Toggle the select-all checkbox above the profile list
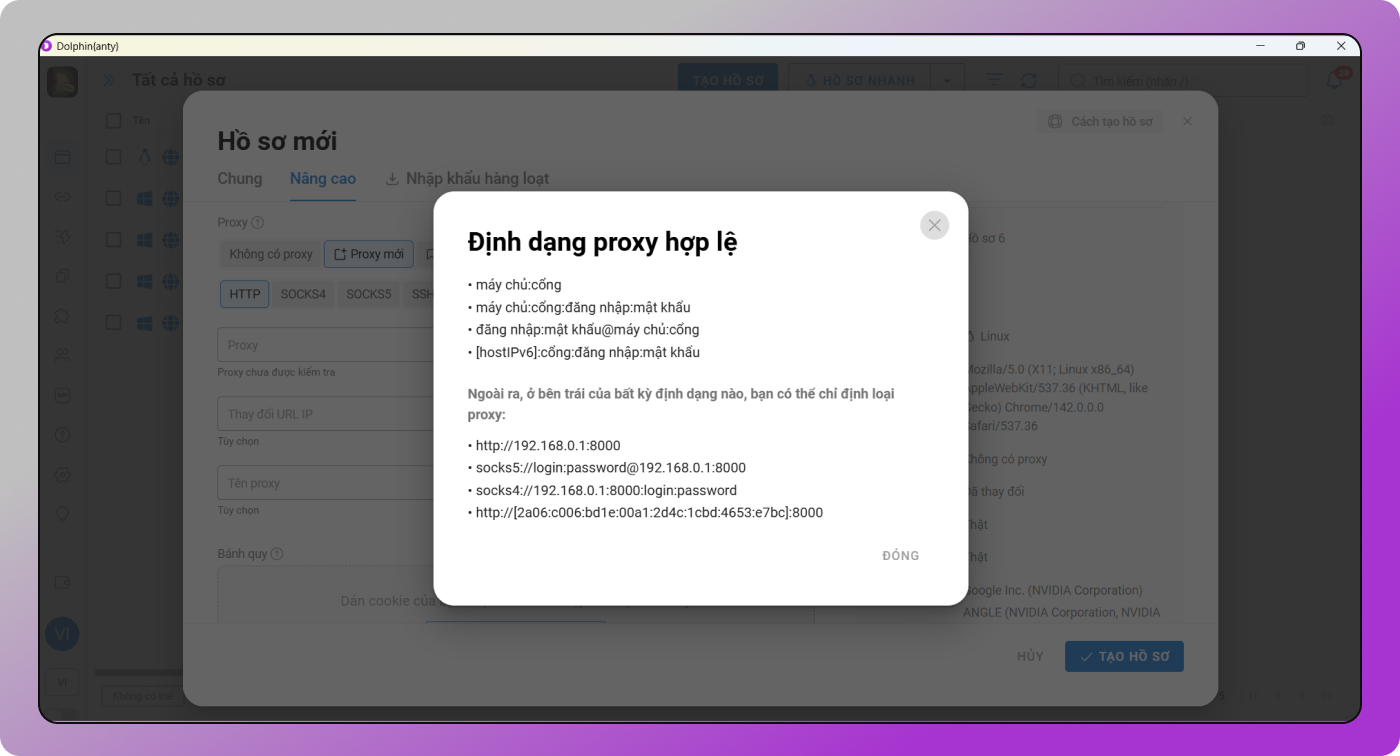 (113, 120)
